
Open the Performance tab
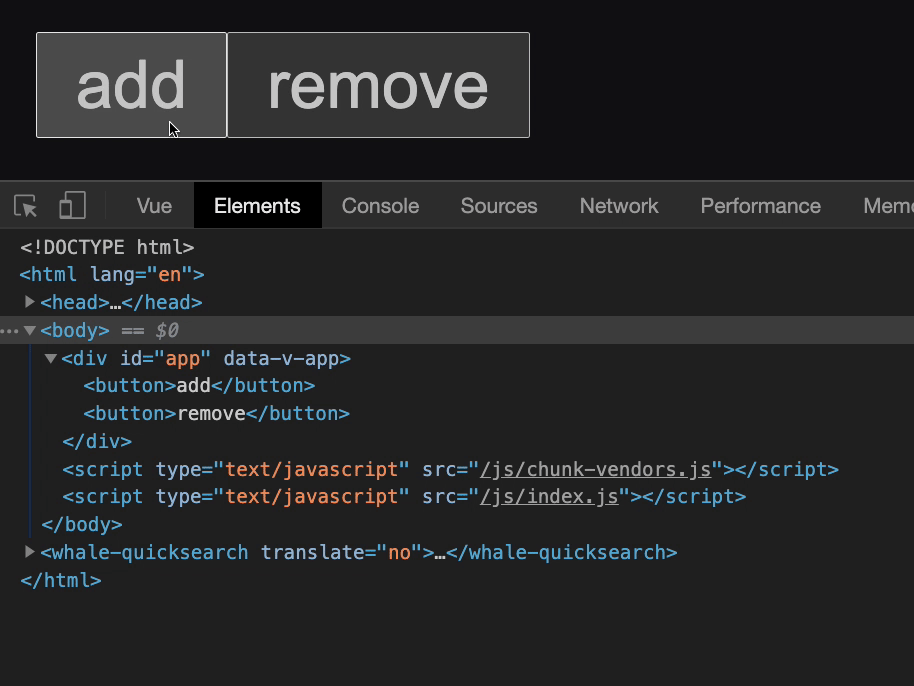pyautogui.click(x=761, y=206)
